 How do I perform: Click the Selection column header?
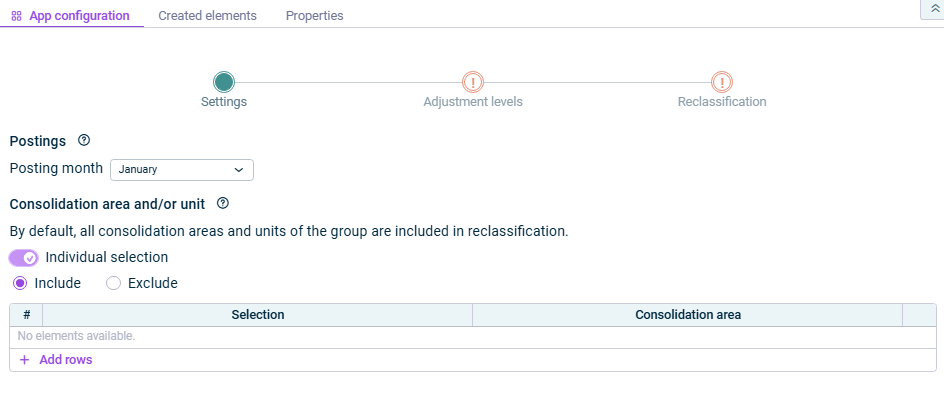pyautogui.click(x=258, y=315)
